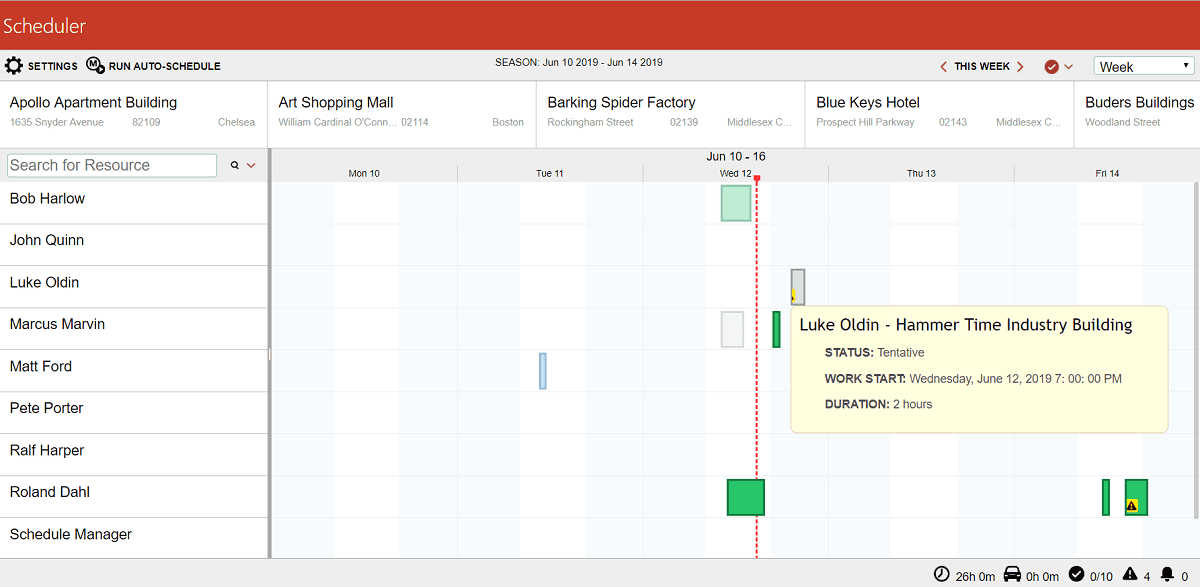Click the completed jobs checkmark icon
Screen dimensions: 1200x587
click(1076, 574)
